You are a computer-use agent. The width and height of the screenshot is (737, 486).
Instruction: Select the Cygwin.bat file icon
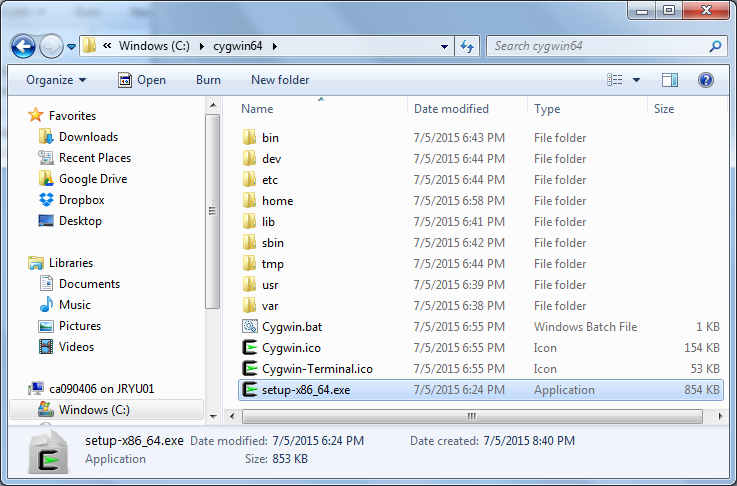click(250, 326)
